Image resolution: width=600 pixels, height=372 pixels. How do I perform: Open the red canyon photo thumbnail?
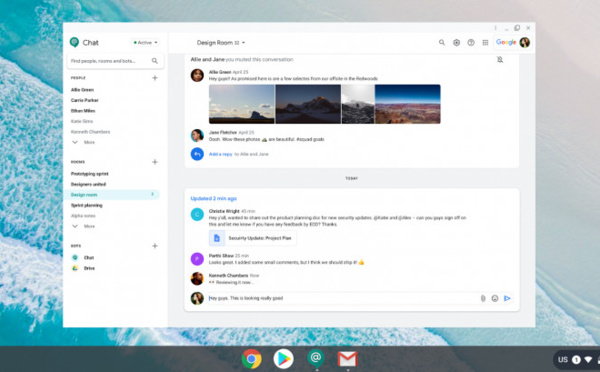(x=408, y=104)
